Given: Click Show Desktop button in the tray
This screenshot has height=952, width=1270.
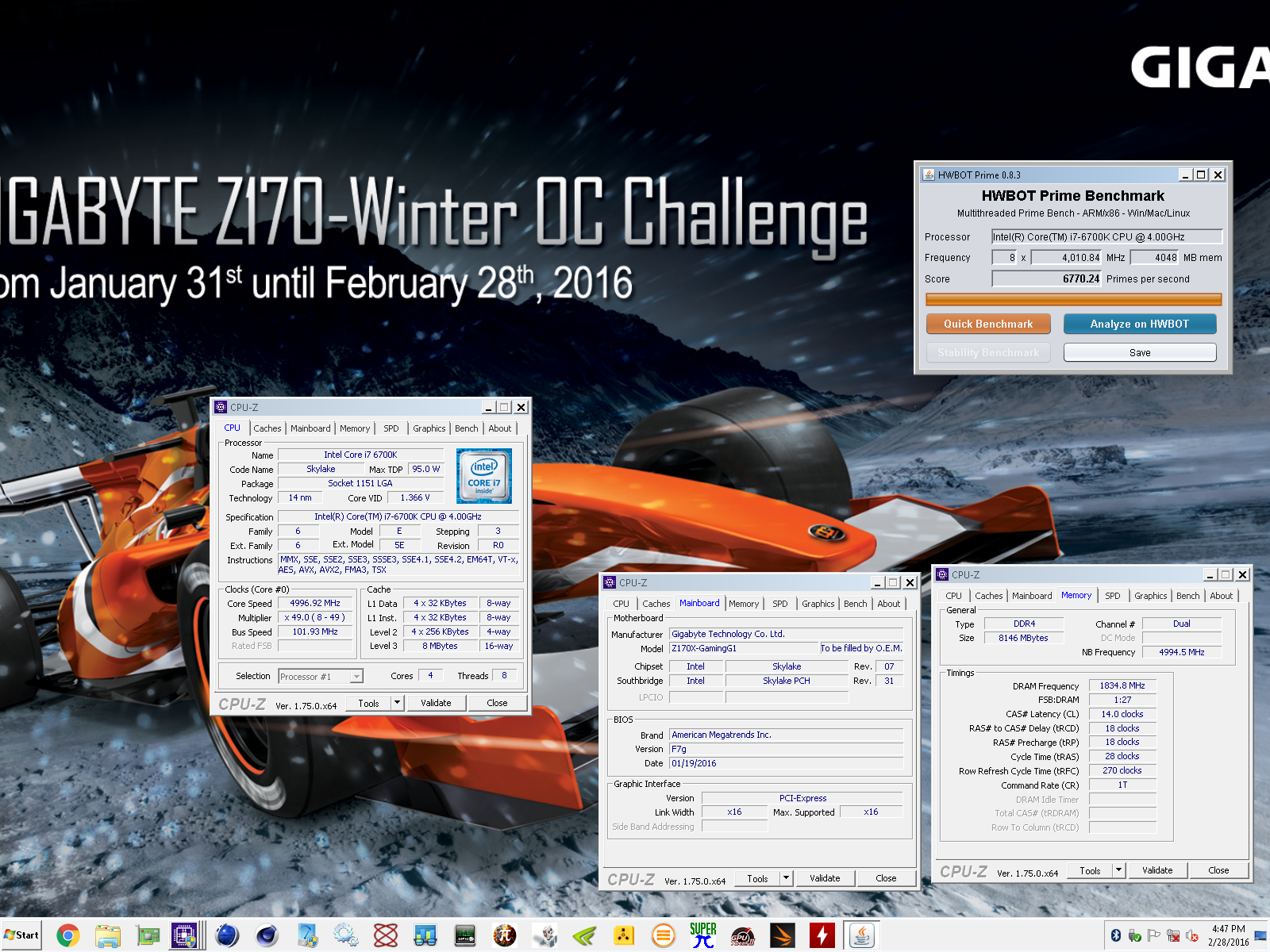Looking at the screenshot, I should (1260, 935).
